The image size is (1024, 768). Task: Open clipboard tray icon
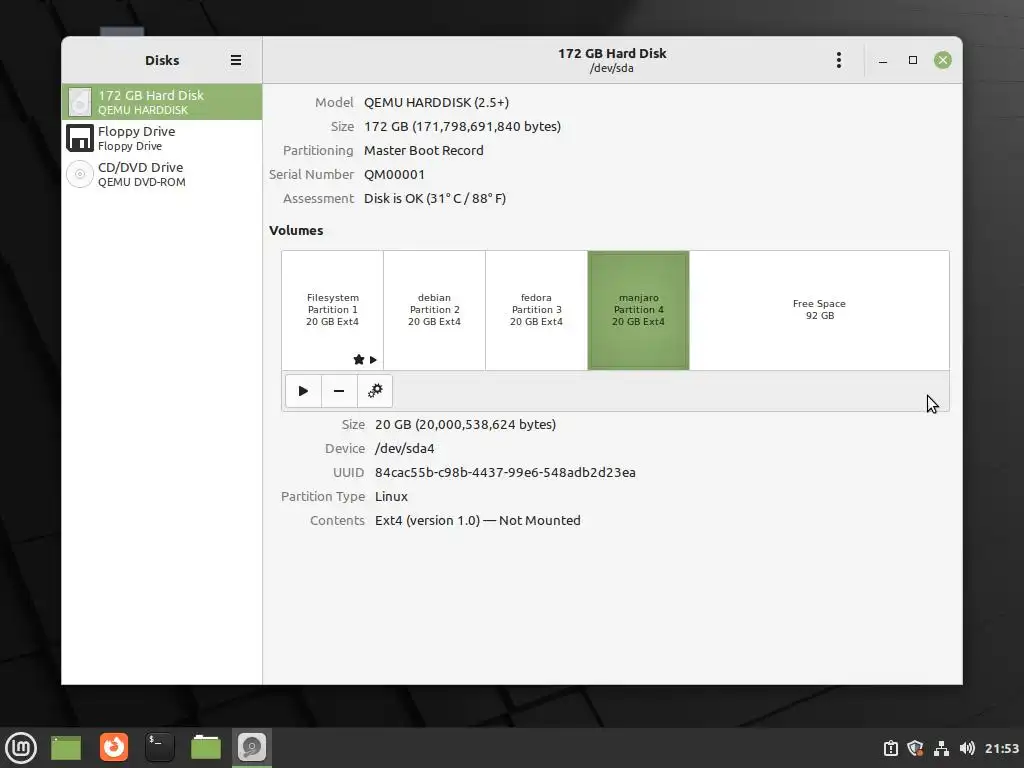pyautogui.click(x=891, y=748)
